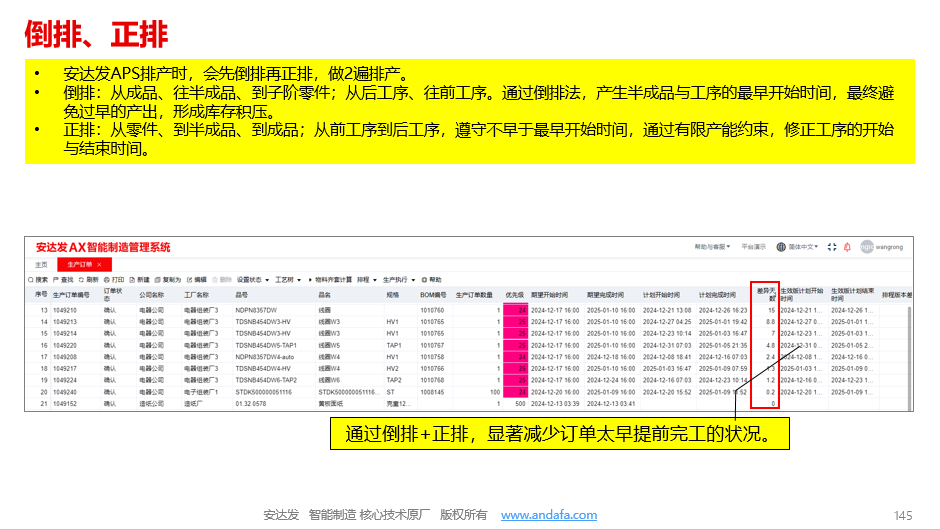Open the 排程 dropdown menu
Viewport: 940px width, 530px height.
tap(367, 280)
